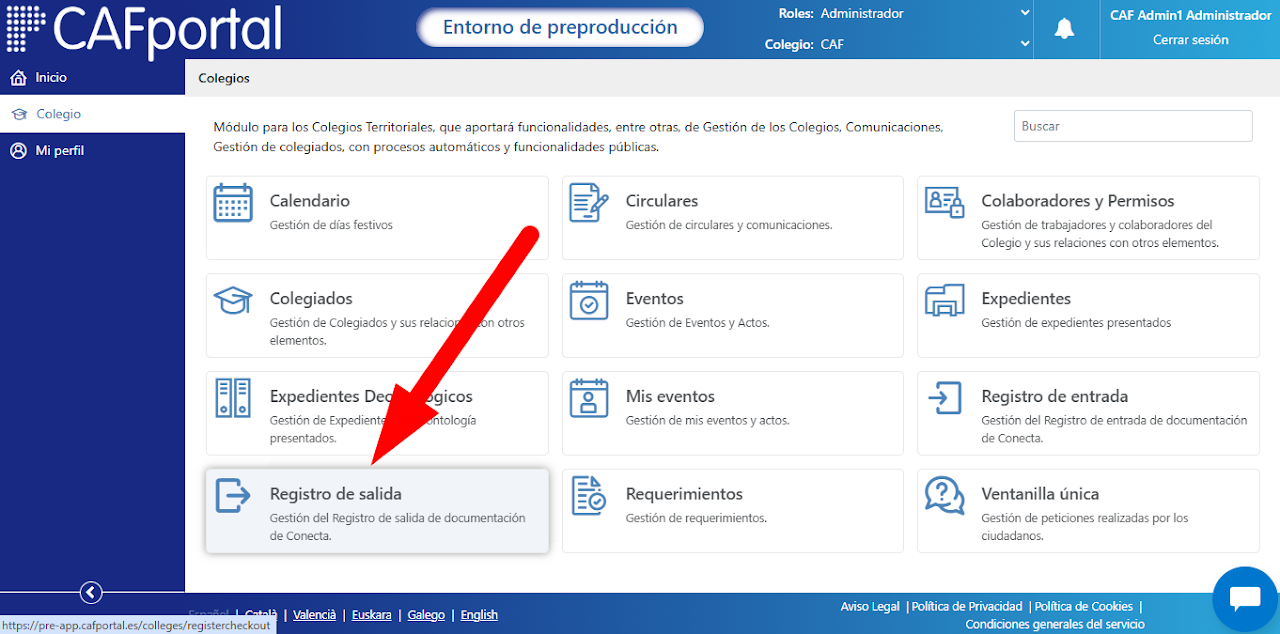
Task: Open the notifications bell icon
Action: 1064,29
